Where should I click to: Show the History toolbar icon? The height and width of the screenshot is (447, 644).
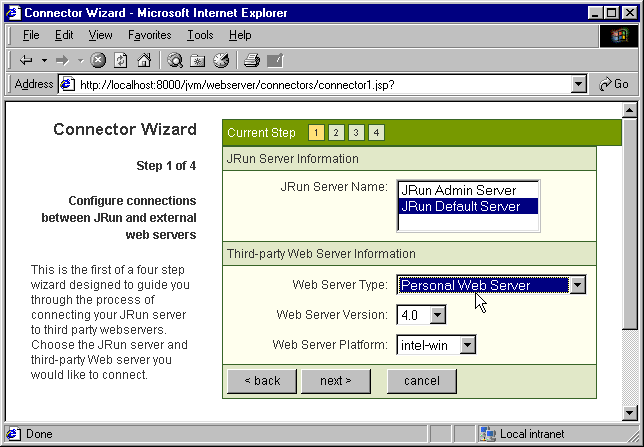221,60
